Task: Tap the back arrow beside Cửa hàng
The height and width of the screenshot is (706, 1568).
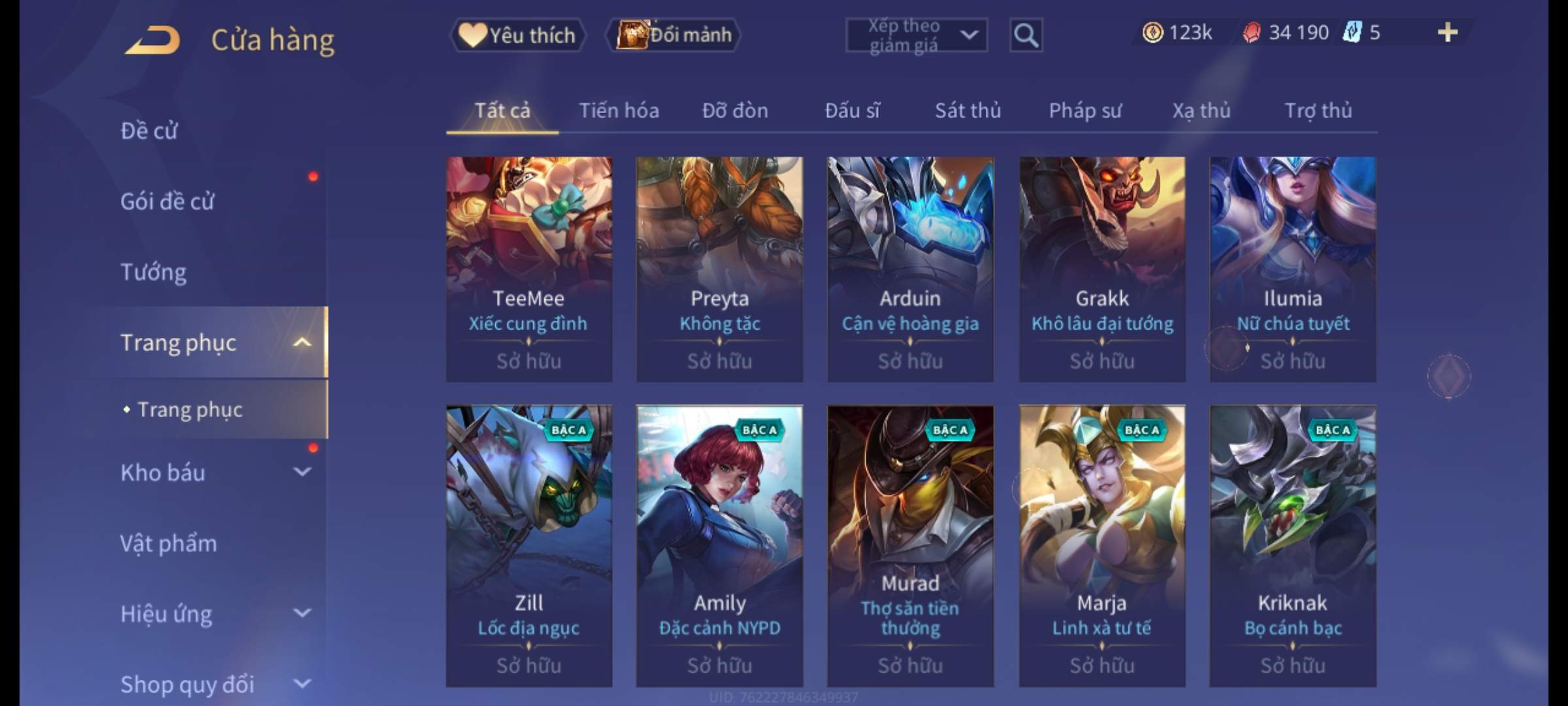Action: 153,41
